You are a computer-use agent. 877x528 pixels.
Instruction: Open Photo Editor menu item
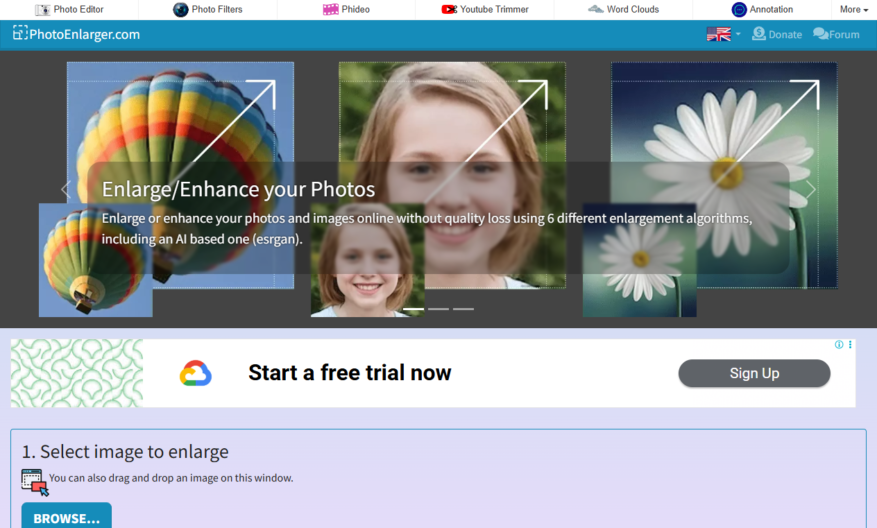[69, 10]
